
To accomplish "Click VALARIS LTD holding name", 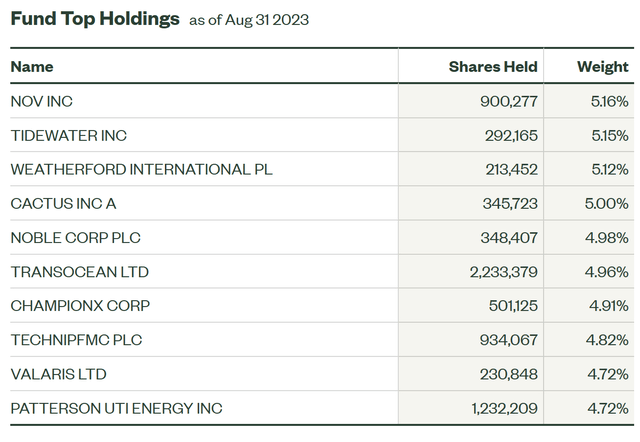I will coord(58,374).
